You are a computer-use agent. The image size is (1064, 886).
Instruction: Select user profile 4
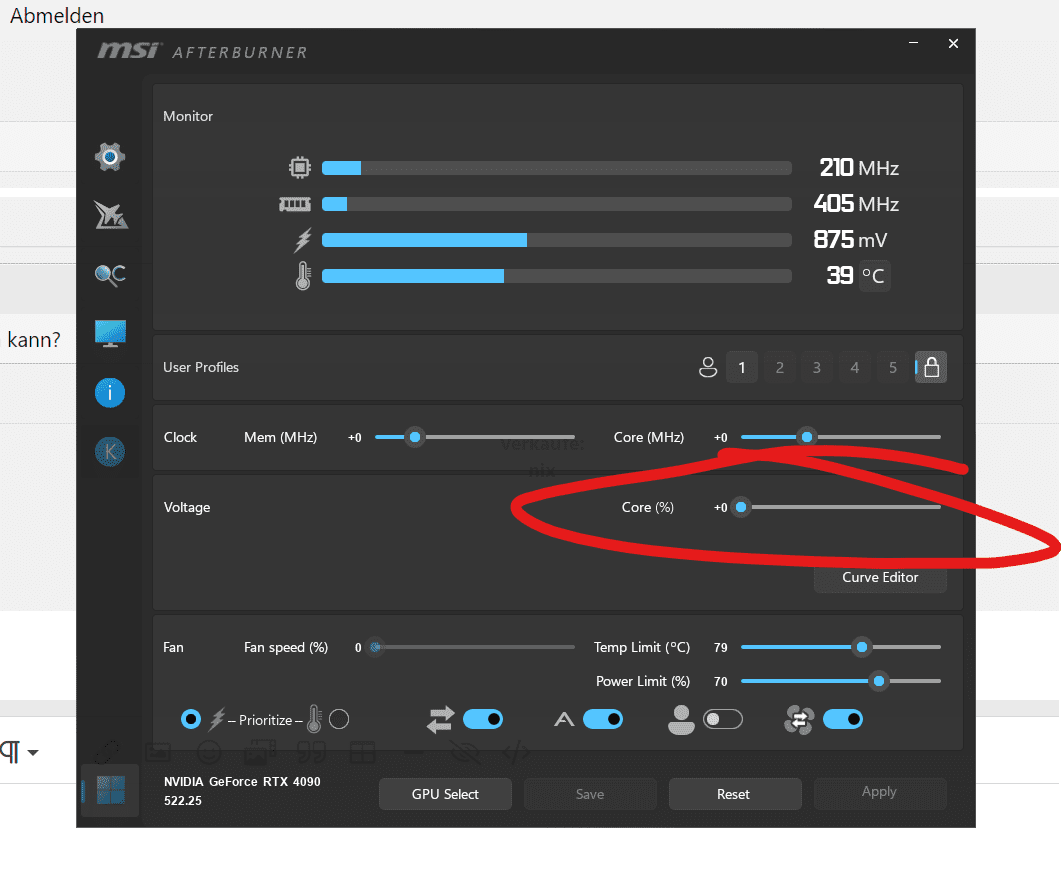(855, 367)
